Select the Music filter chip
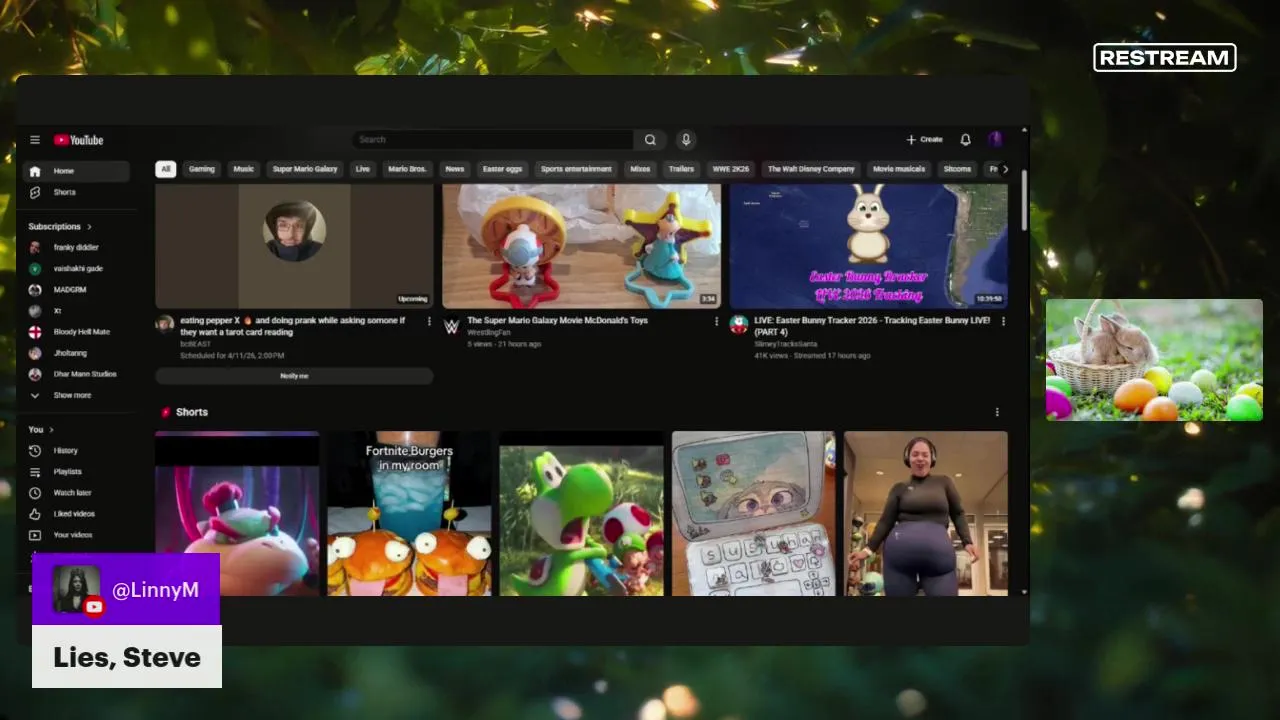 pos(244,169)
